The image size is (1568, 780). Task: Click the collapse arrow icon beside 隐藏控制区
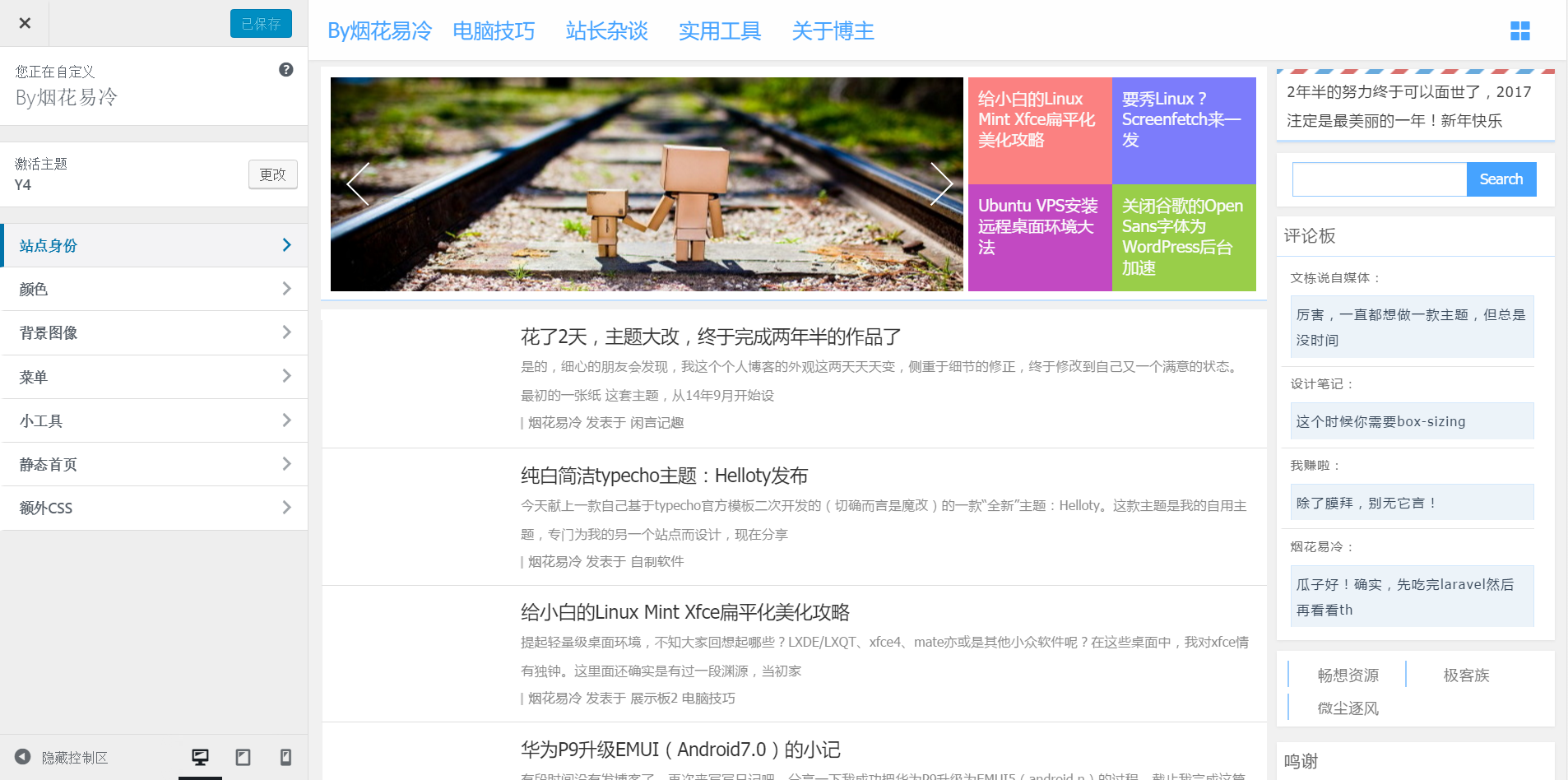coord(23,757)
